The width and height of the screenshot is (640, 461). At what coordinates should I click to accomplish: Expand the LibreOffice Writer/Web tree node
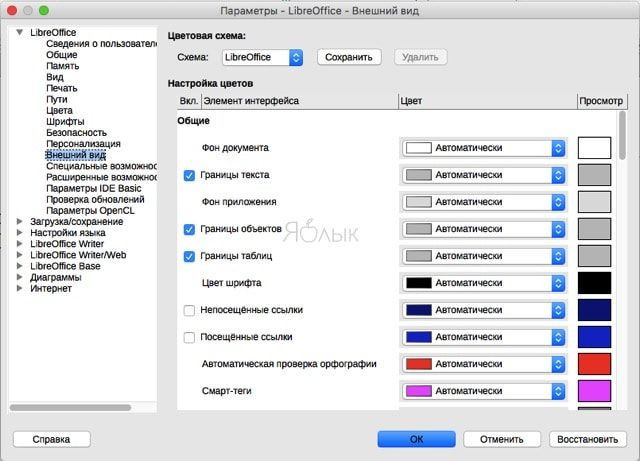tap(19, 254)
